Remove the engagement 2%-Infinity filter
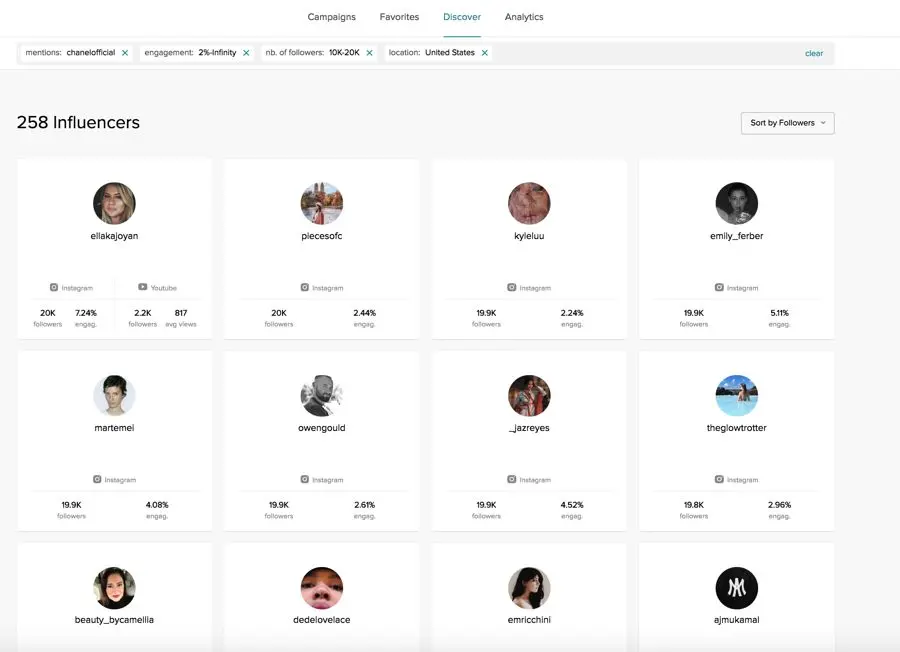The image size is (900, 652). 246,53
